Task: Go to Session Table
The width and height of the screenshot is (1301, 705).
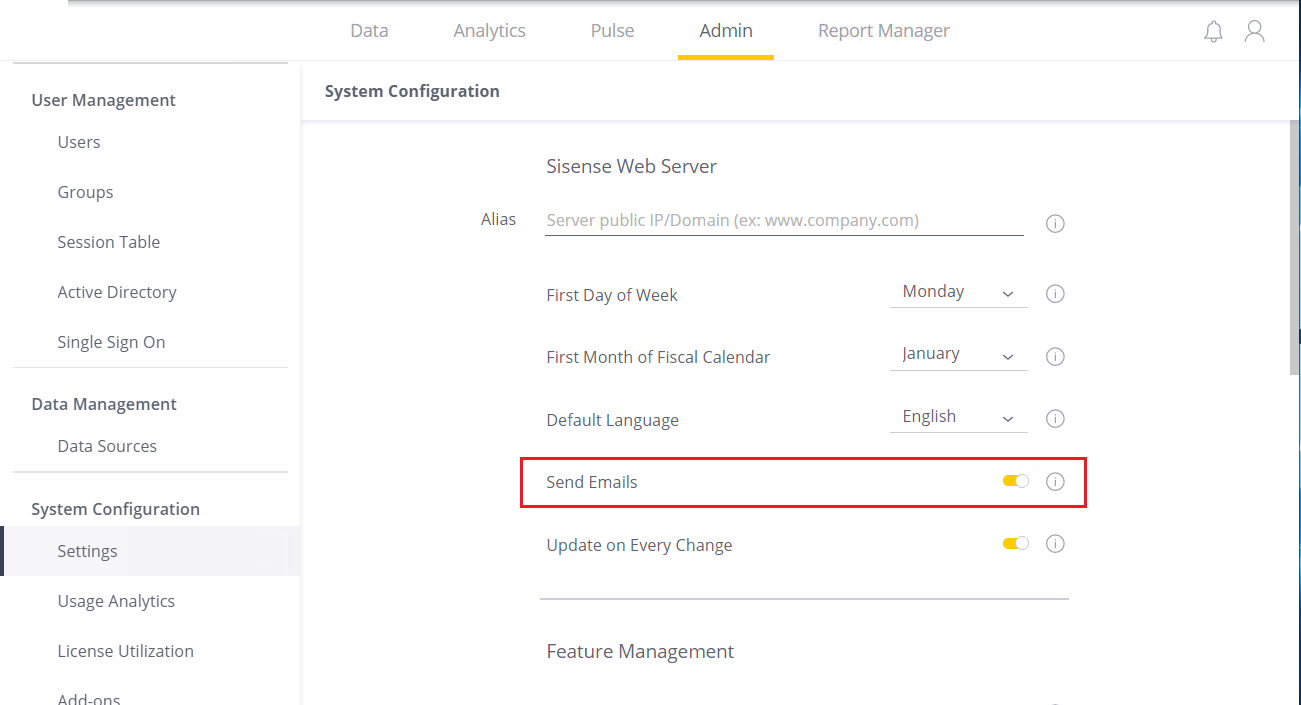Action: pyautogui.click(x=109, y=242)
